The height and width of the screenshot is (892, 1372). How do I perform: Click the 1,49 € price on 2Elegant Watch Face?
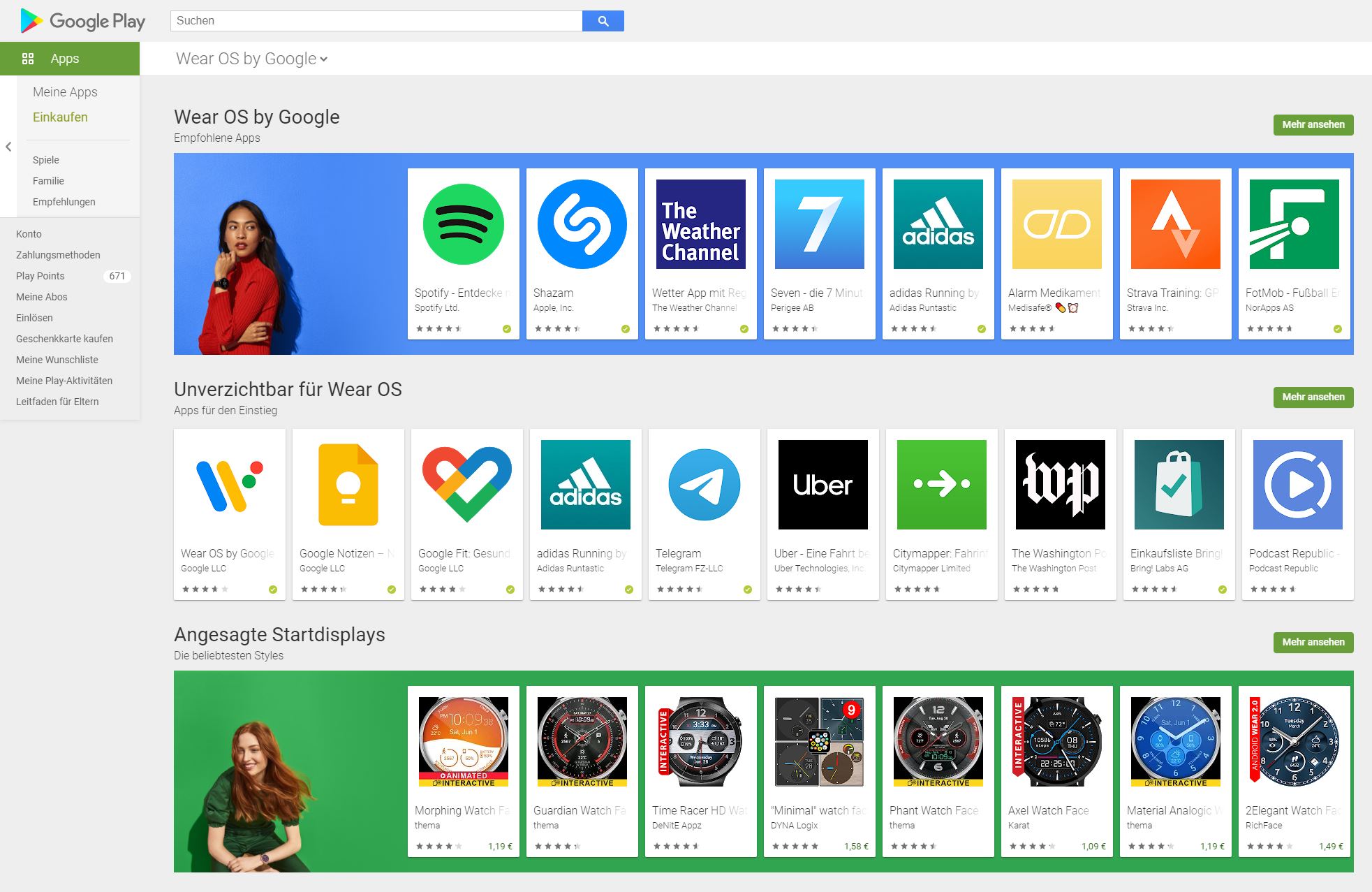pos(1331,846)
